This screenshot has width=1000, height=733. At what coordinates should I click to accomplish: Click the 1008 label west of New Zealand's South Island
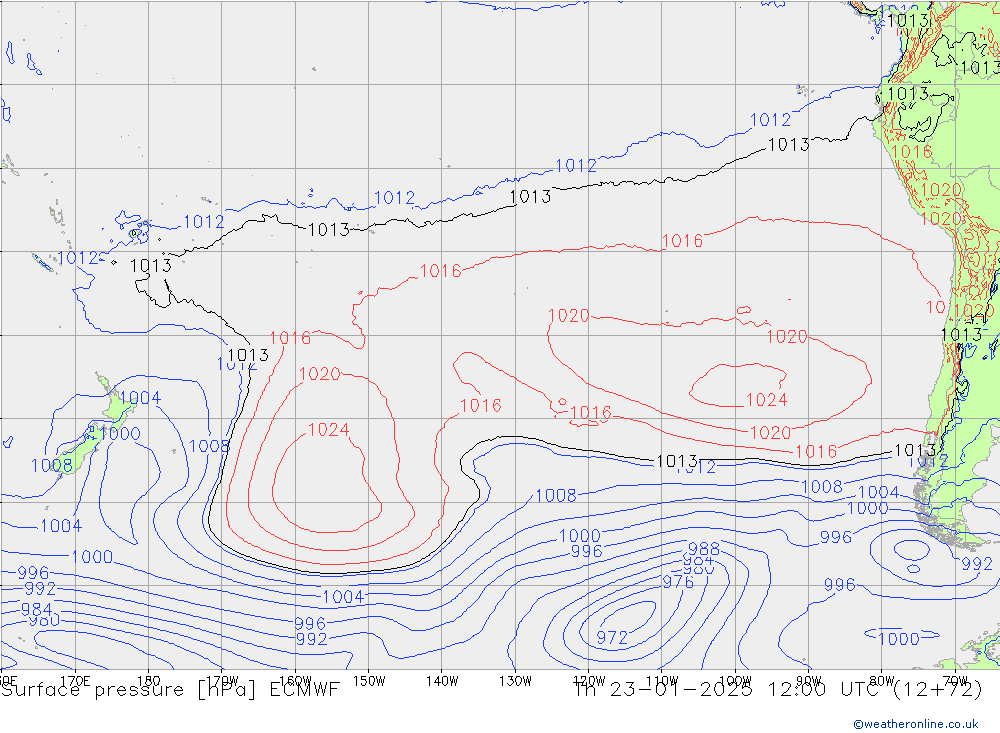[52, 466]
